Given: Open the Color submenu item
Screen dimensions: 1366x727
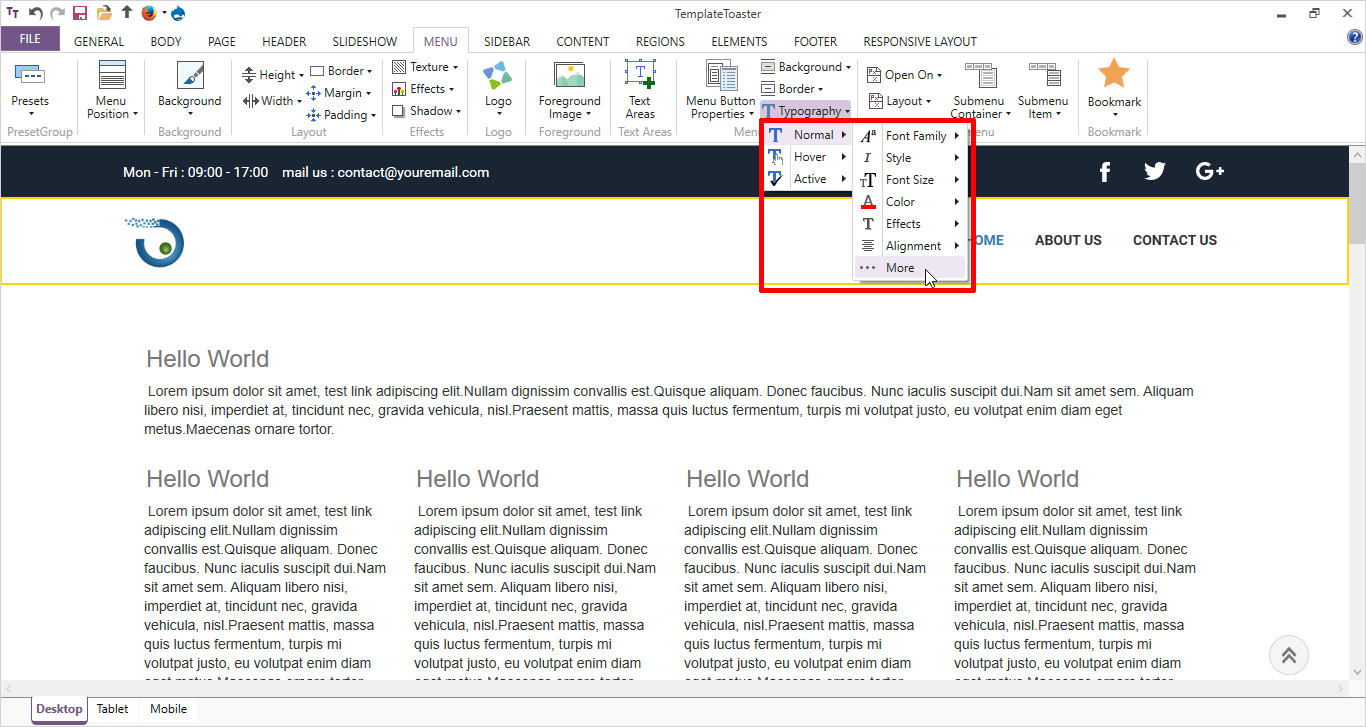Looking at the screenshot, I should click(x=900, y=202).
